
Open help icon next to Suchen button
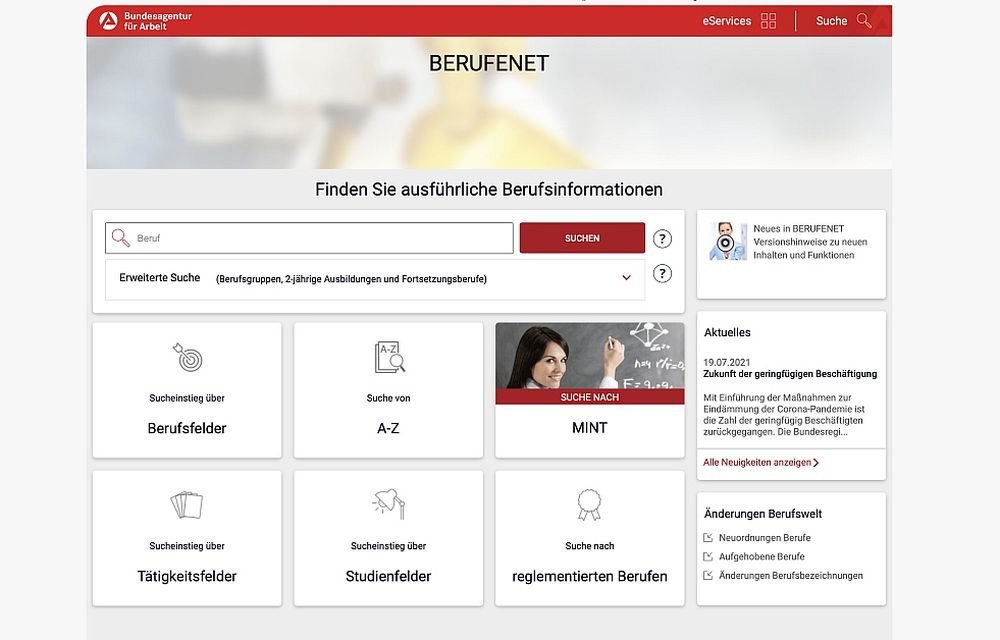coord(662,239)
